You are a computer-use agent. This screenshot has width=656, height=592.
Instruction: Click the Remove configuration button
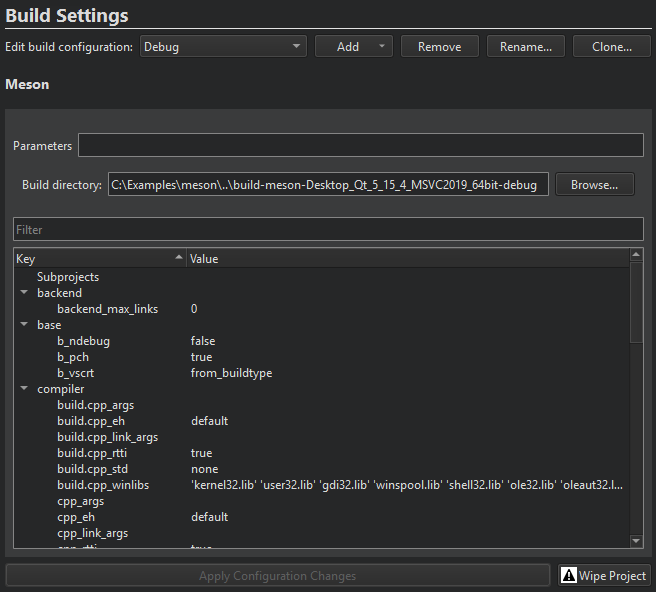(x=439, y=46)
